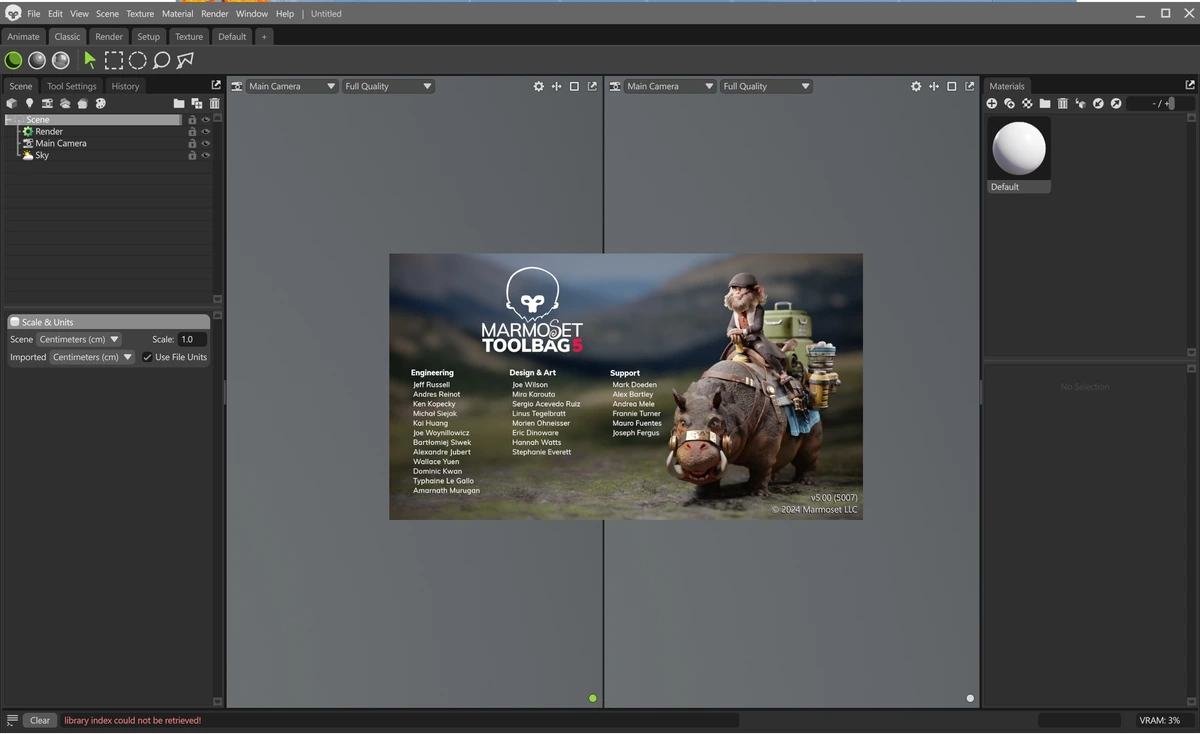Click the checkered sphere material icon
Viewport: 1200px width, 734px height.
pos(1027,103)
